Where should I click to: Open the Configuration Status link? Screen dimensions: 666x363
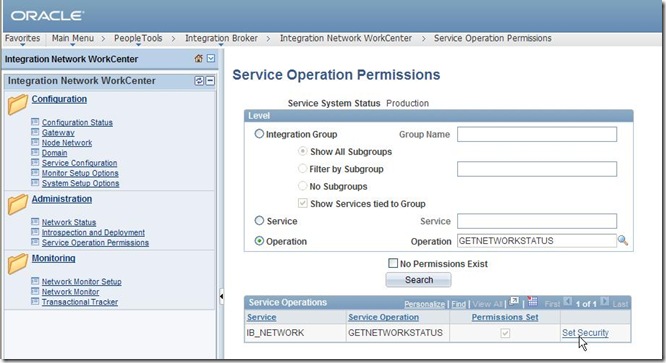pyautogui.click(x=77, y=122)
